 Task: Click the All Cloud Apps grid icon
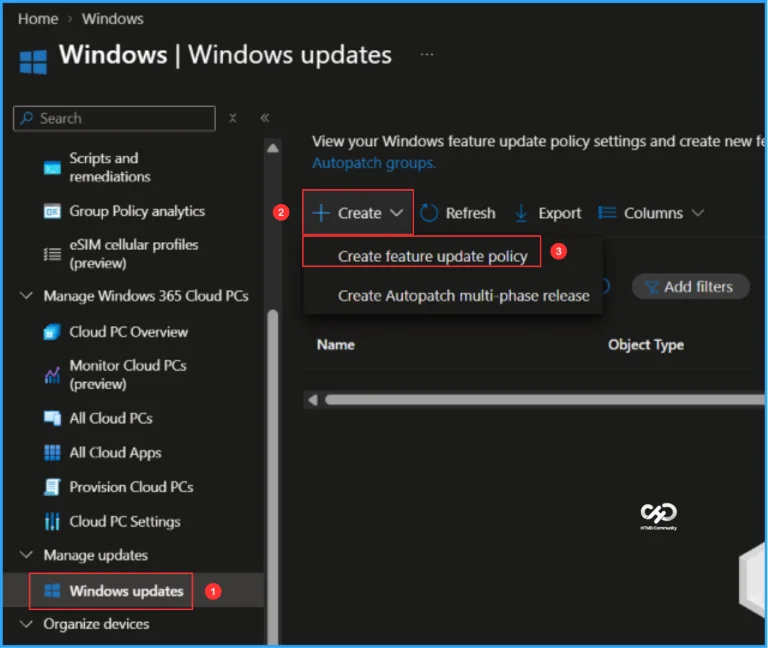(x=52, y=453)
